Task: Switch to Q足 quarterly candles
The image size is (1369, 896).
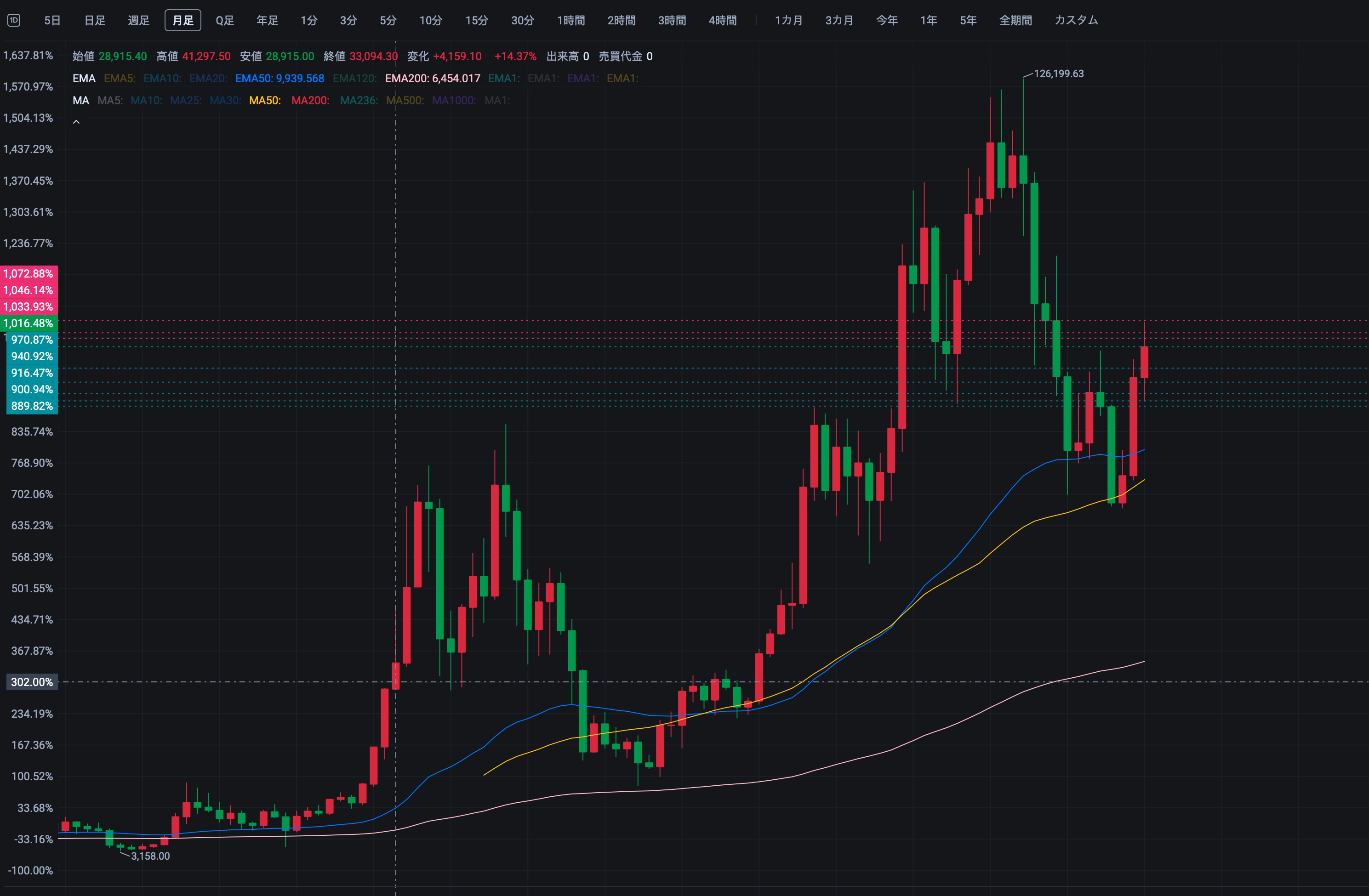Action: pyautogui.click(x=225, y=20)
